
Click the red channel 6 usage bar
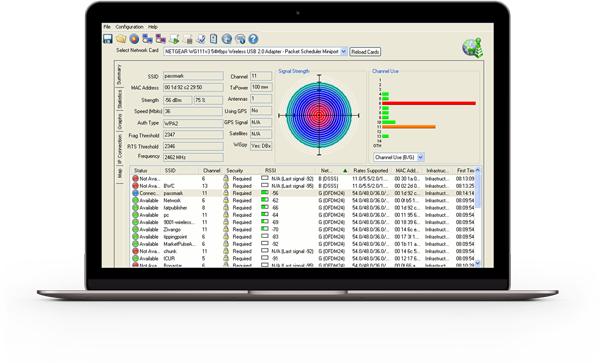tap(429, 103)
